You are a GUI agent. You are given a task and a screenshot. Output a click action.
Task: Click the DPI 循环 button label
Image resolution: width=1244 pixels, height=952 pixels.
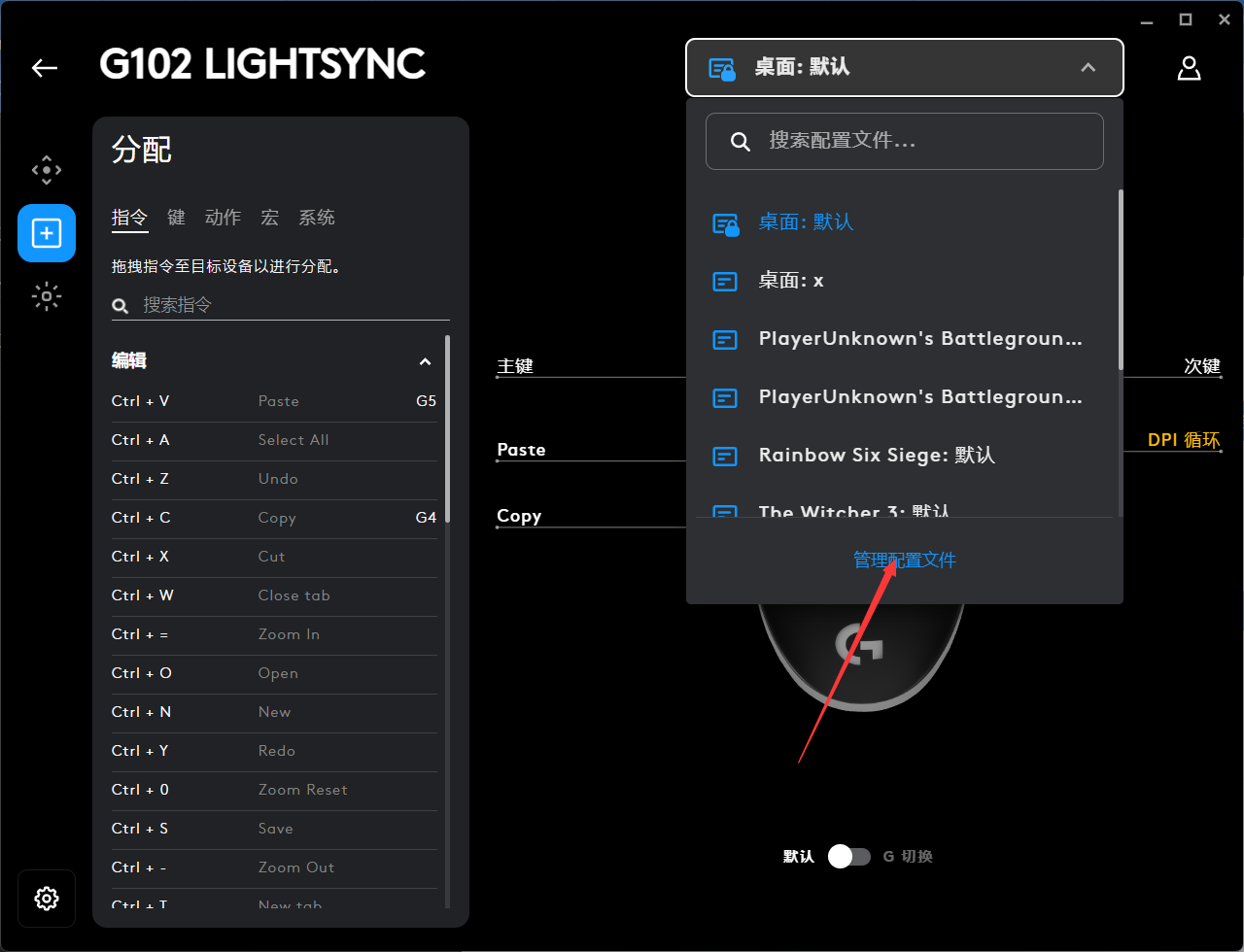coord(1183,440)
